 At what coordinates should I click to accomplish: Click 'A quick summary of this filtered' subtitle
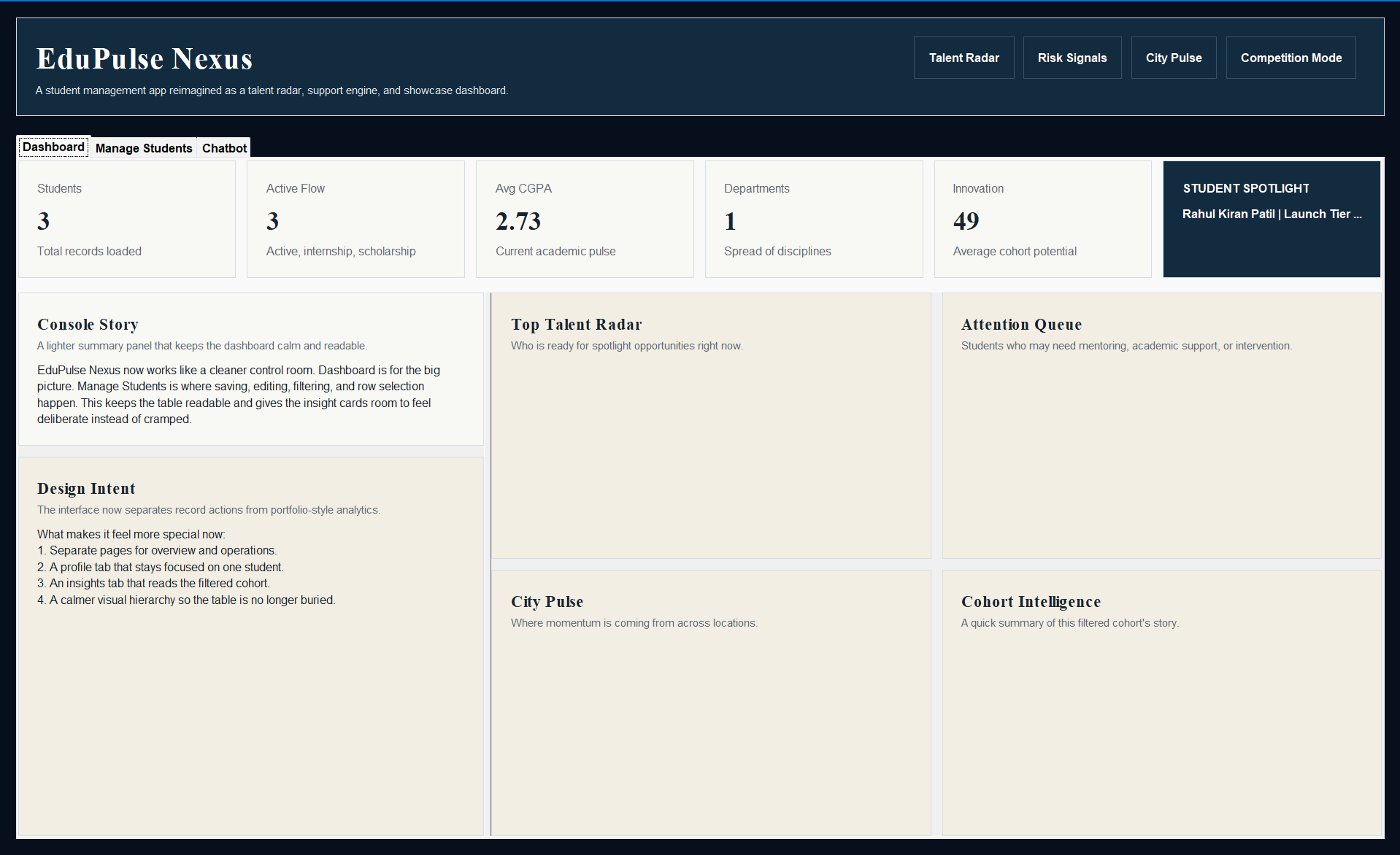point(1070,623)
